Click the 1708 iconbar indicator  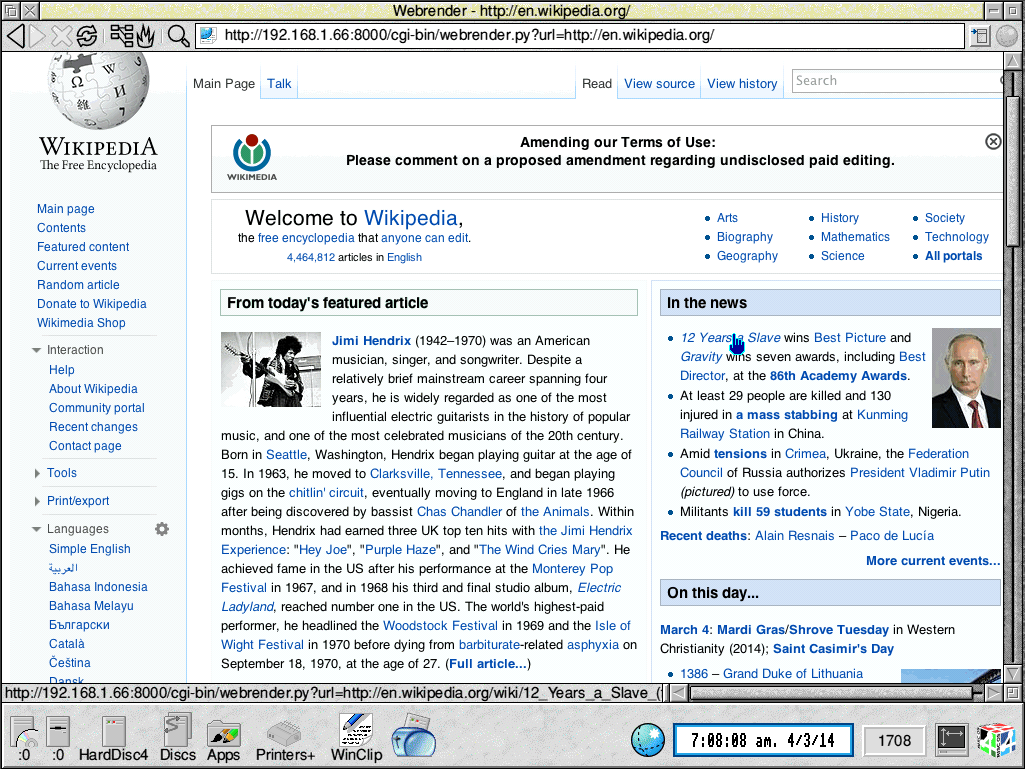[x=894, y=740]
